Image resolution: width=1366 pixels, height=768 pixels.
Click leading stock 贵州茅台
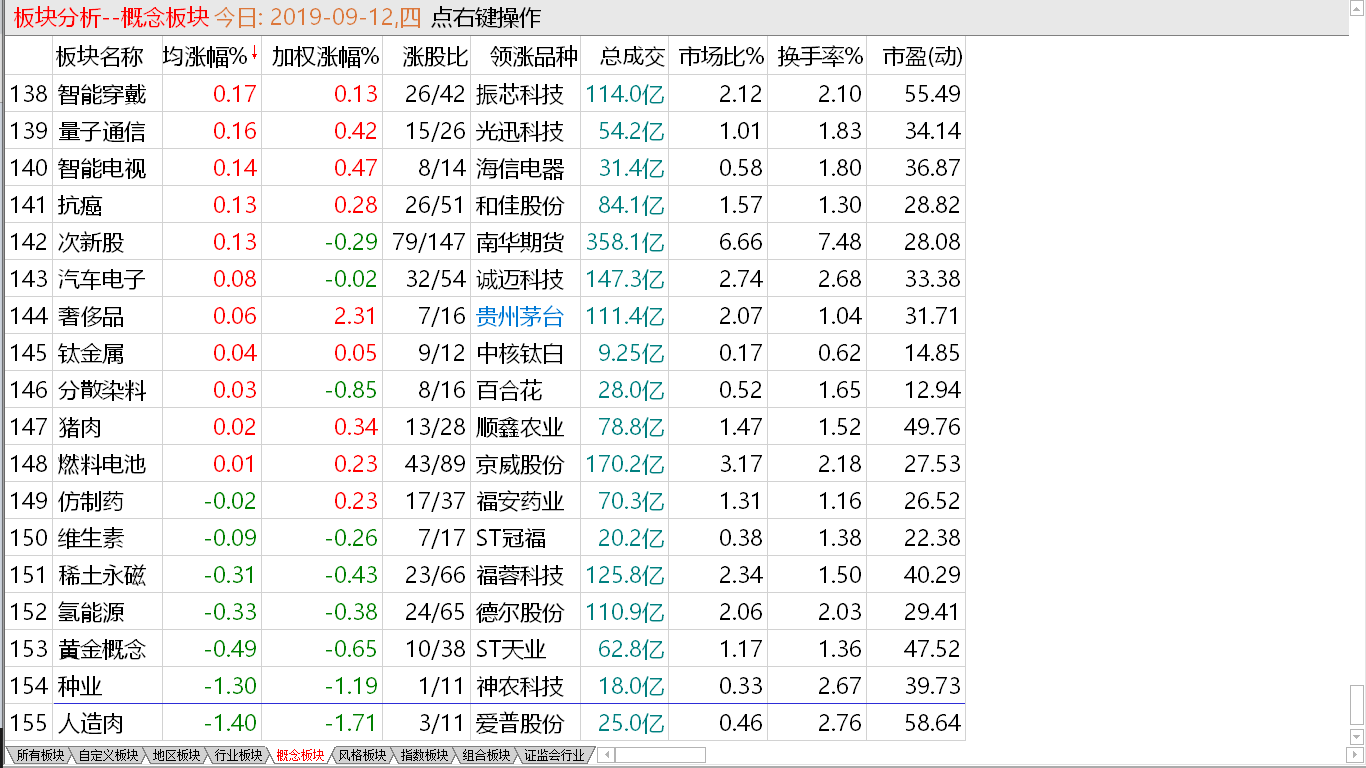[520, 316]
